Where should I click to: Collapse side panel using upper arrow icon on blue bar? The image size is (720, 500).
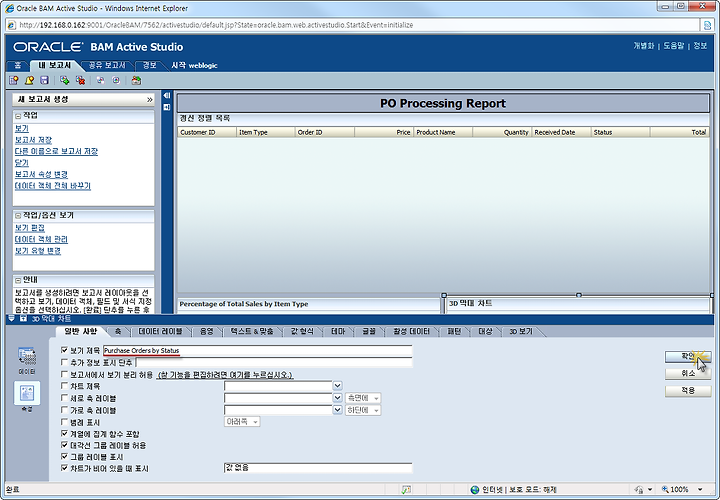coord(167,96)
